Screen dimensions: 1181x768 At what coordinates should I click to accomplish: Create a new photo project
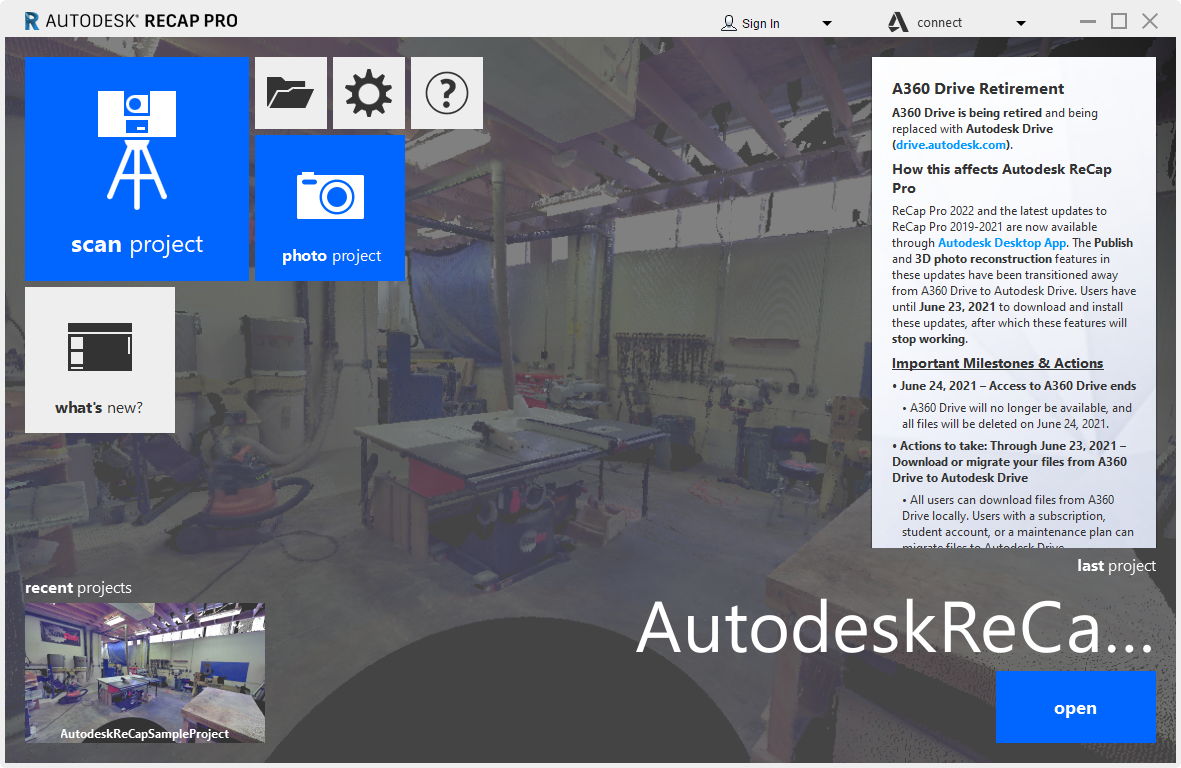pyautogui.click(x=330, y=208)
